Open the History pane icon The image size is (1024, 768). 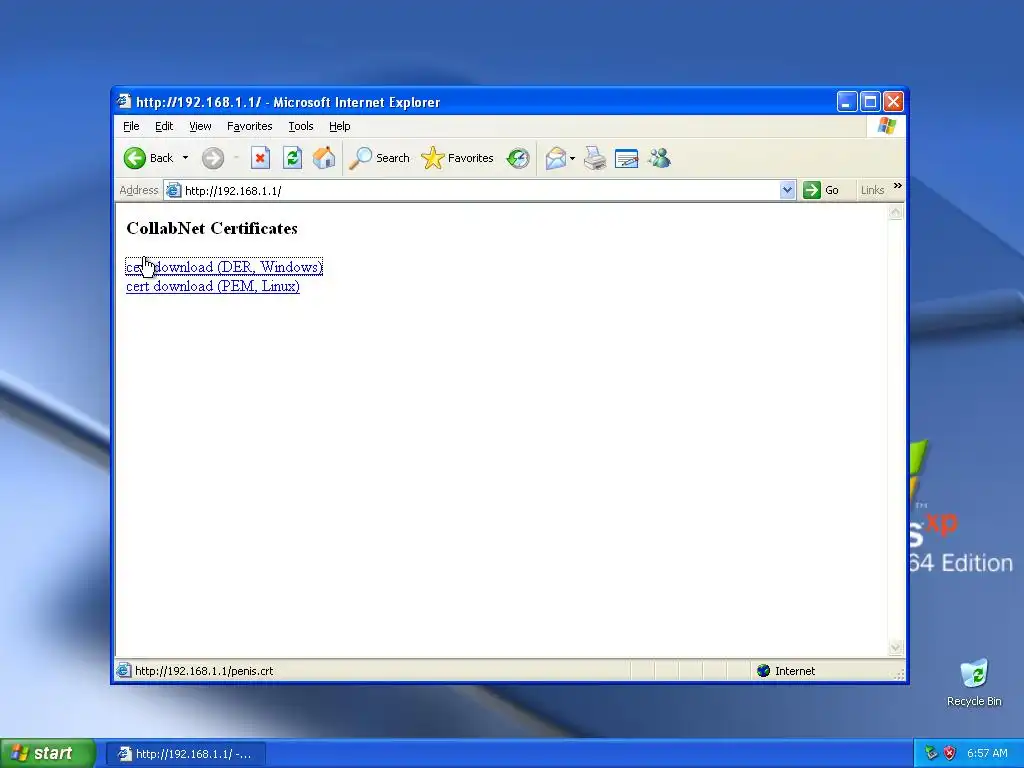pos(519,158)
